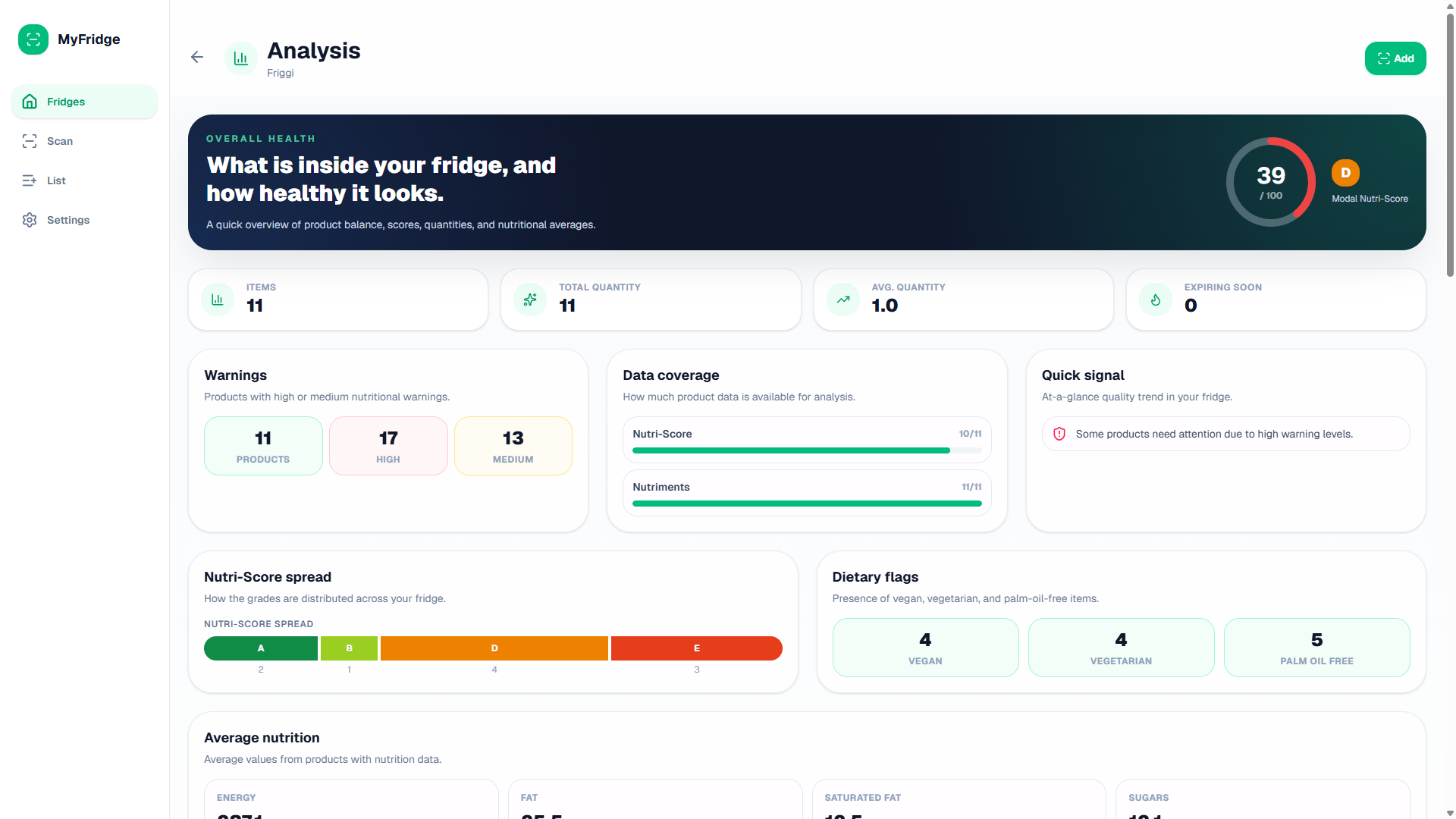The width and height of the screenshot is (1456, 819).
Task: Click the SUGARS nutrition card label
Action: pos(1148,798)
